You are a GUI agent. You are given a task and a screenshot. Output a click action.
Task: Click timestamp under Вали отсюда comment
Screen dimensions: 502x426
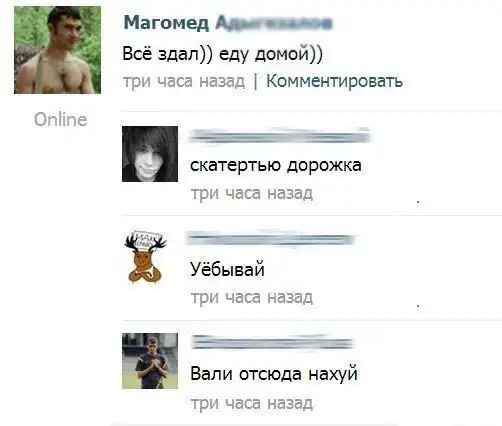[252, 403]
